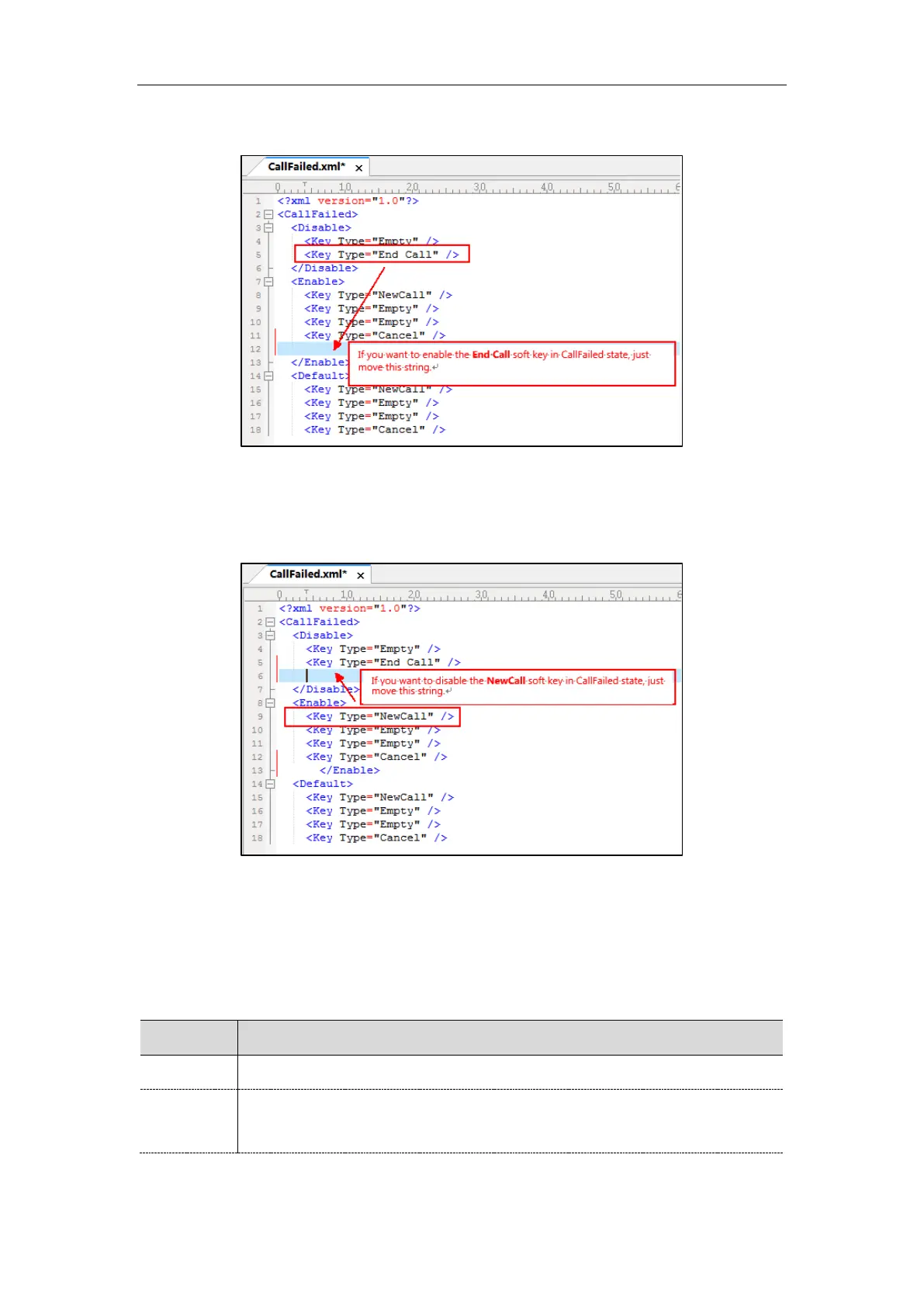Click the xml version line in the End-Call note editor

(348, 201)
